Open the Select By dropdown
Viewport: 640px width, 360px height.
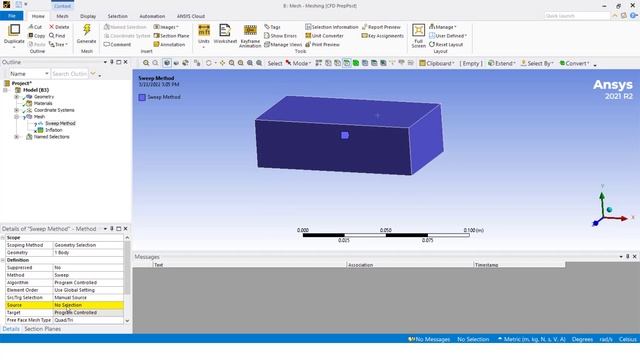(x=537, y=63)
